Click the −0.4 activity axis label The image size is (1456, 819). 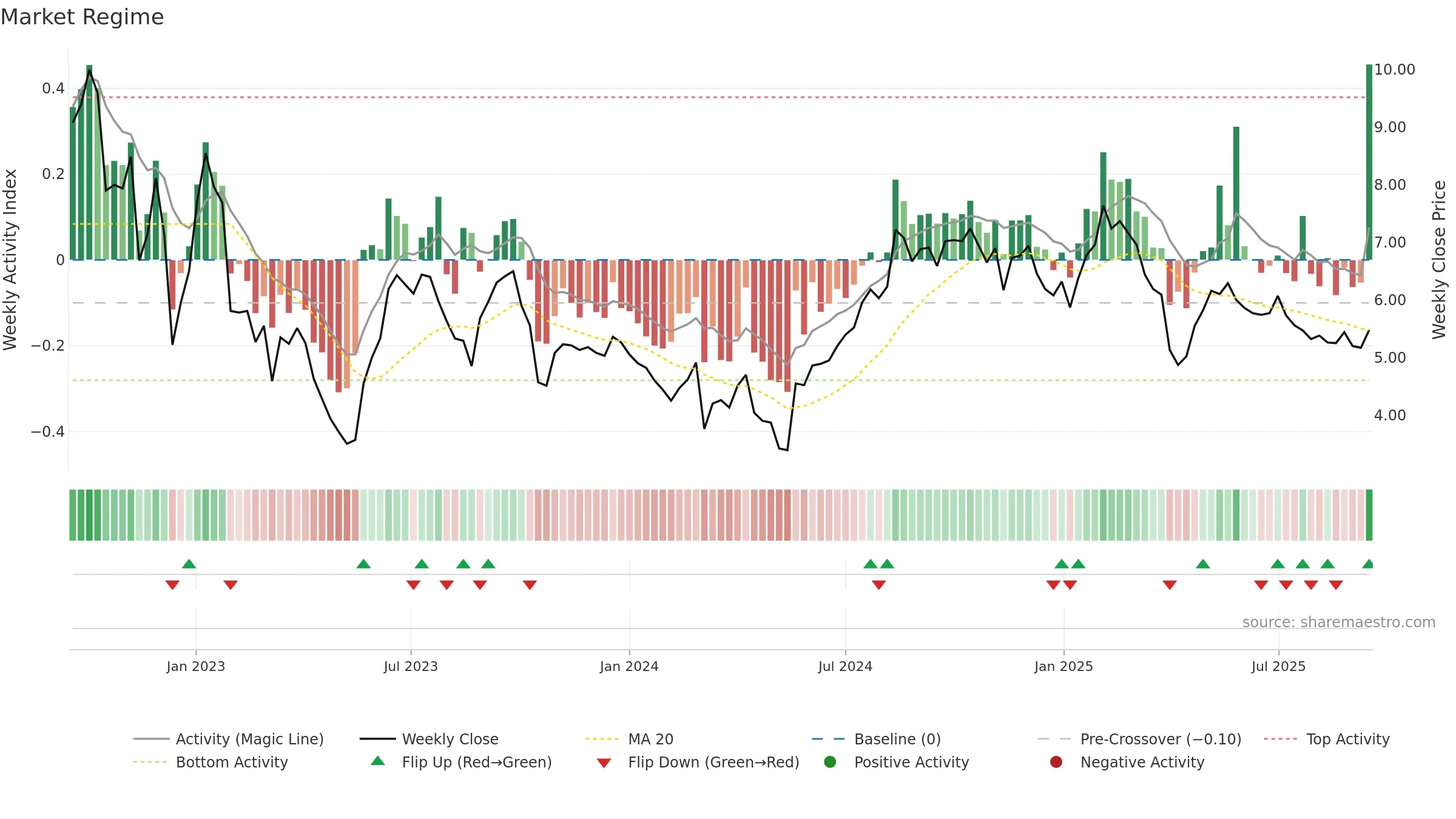tap(47, 431)
